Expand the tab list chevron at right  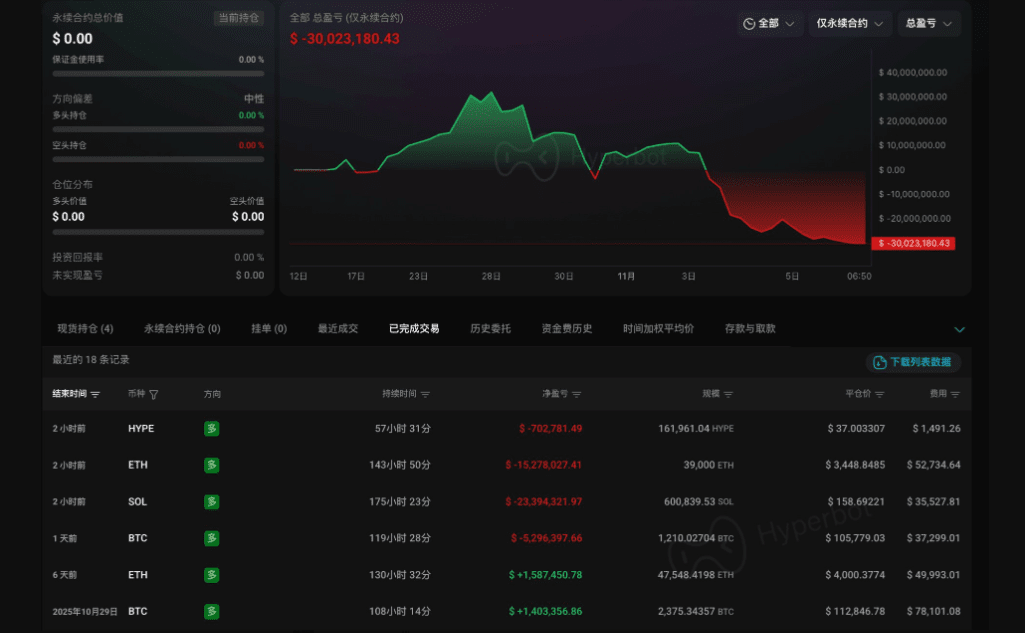pos(959,329)
